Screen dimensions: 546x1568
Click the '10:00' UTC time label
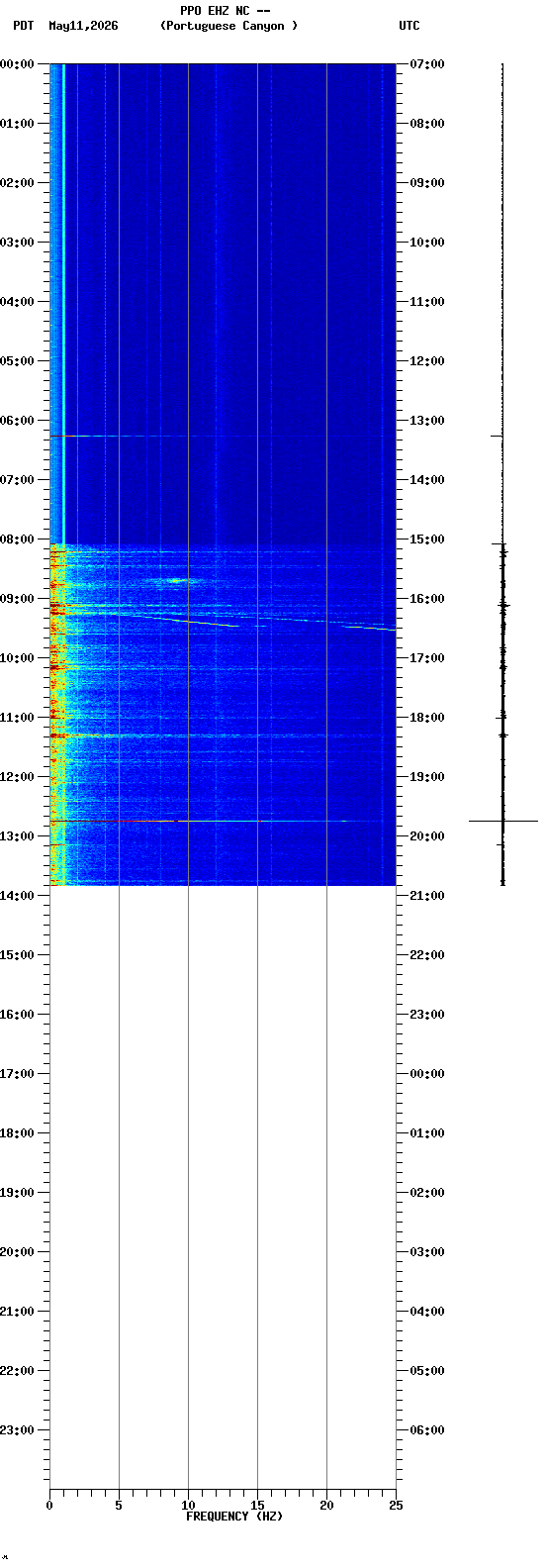(427, 242)
